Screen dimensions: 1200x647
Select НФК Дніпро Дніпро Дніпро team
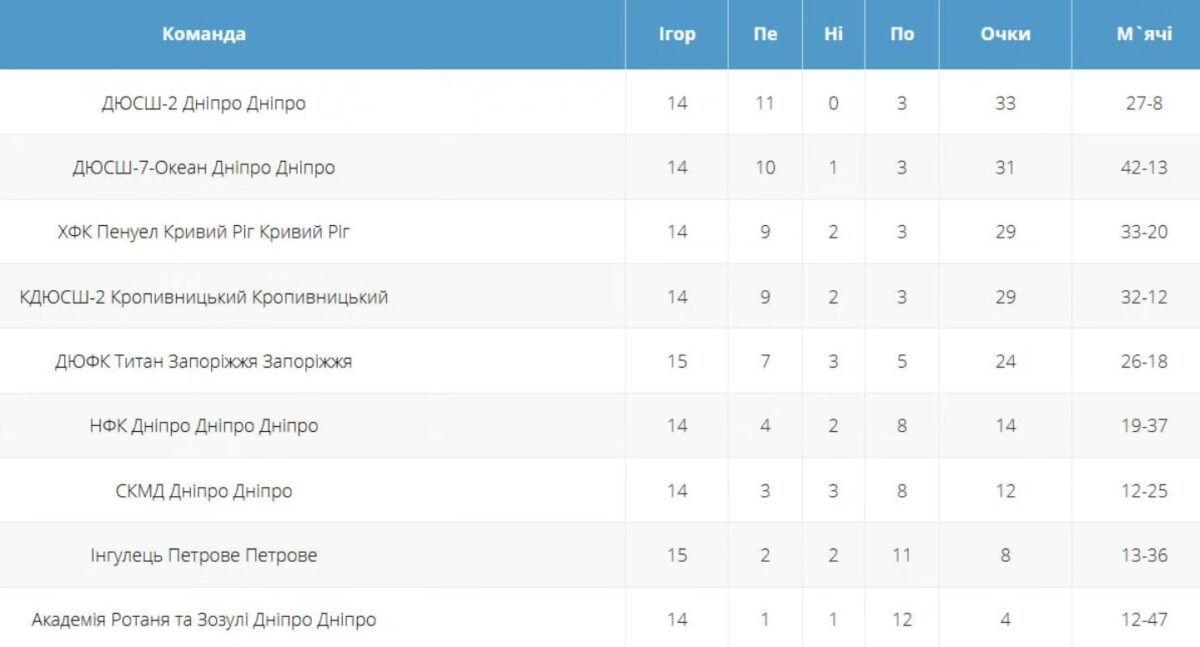[x=204, y=426]
